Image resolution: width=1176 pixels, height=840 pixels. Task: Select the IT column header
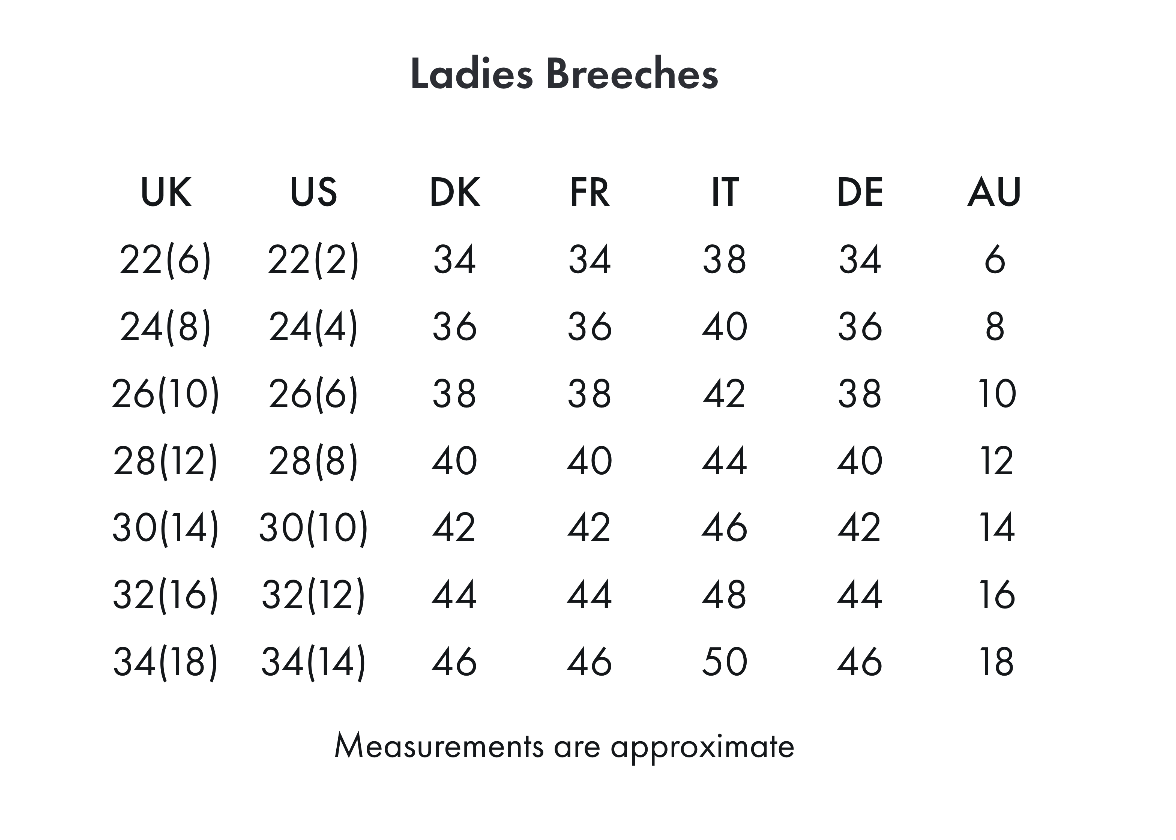[724, 192]
